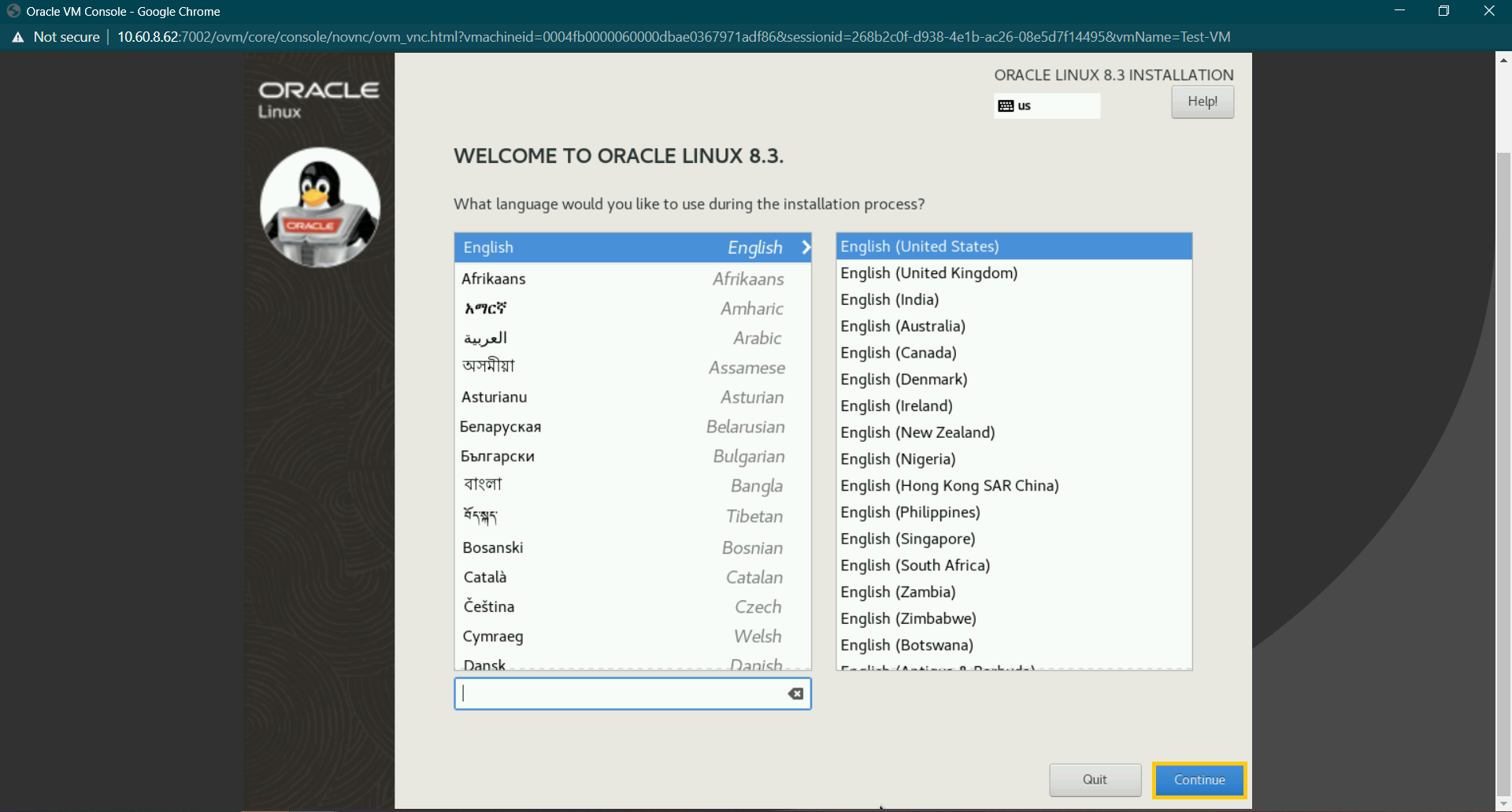Choose English (Botswana) locale
The image size is (1512, 812).
click(1014, 645)
